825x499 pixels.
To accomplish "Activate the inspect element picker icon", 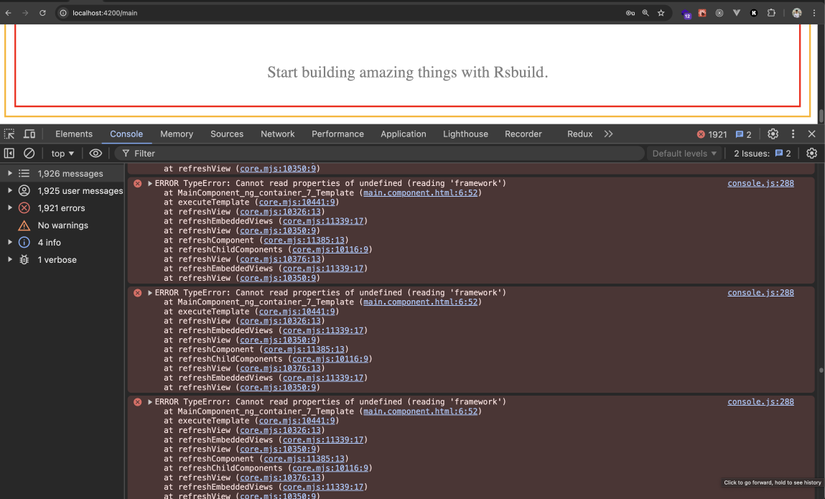I will pyautogui.click(x=9, y=134).
